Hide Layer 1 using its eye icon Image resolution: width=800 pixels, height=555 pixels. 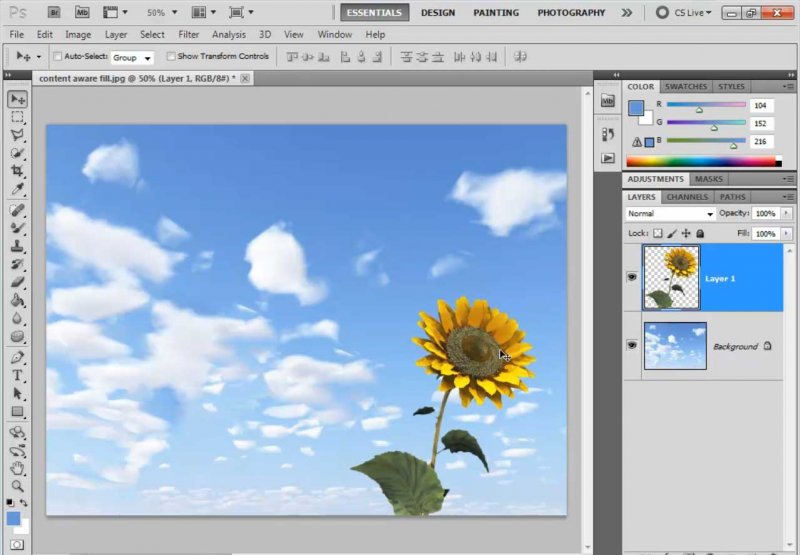click(632, 277)
